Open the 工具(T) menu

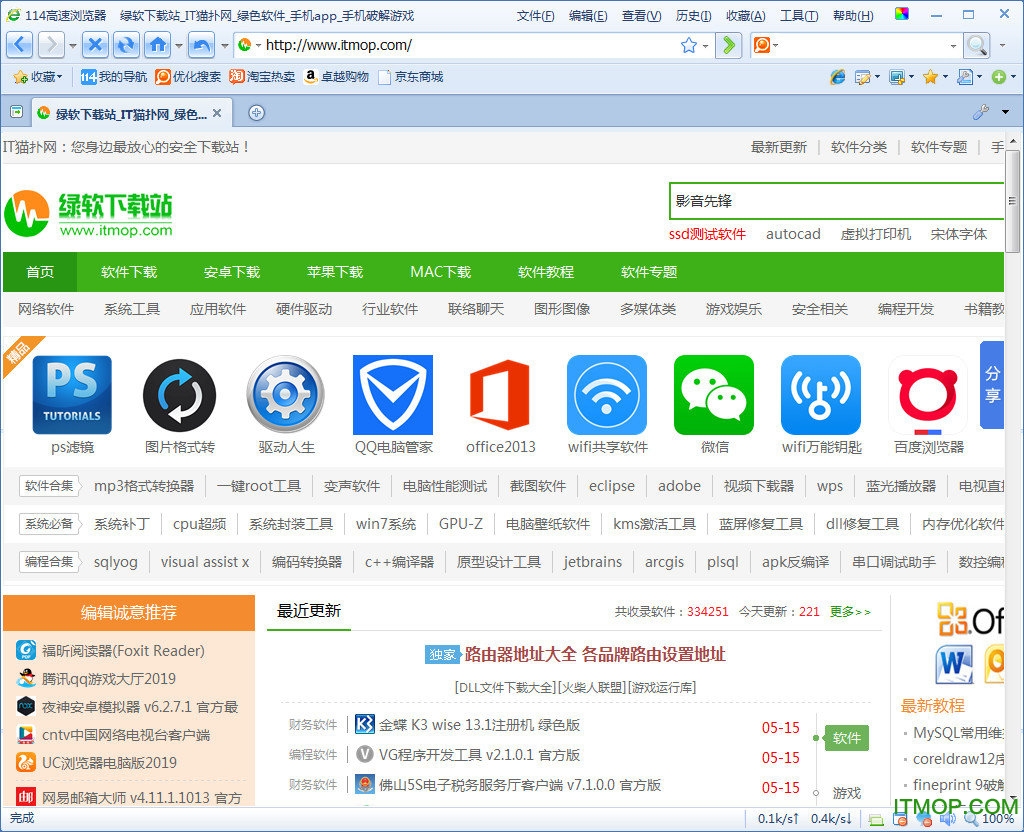point(799,16)
